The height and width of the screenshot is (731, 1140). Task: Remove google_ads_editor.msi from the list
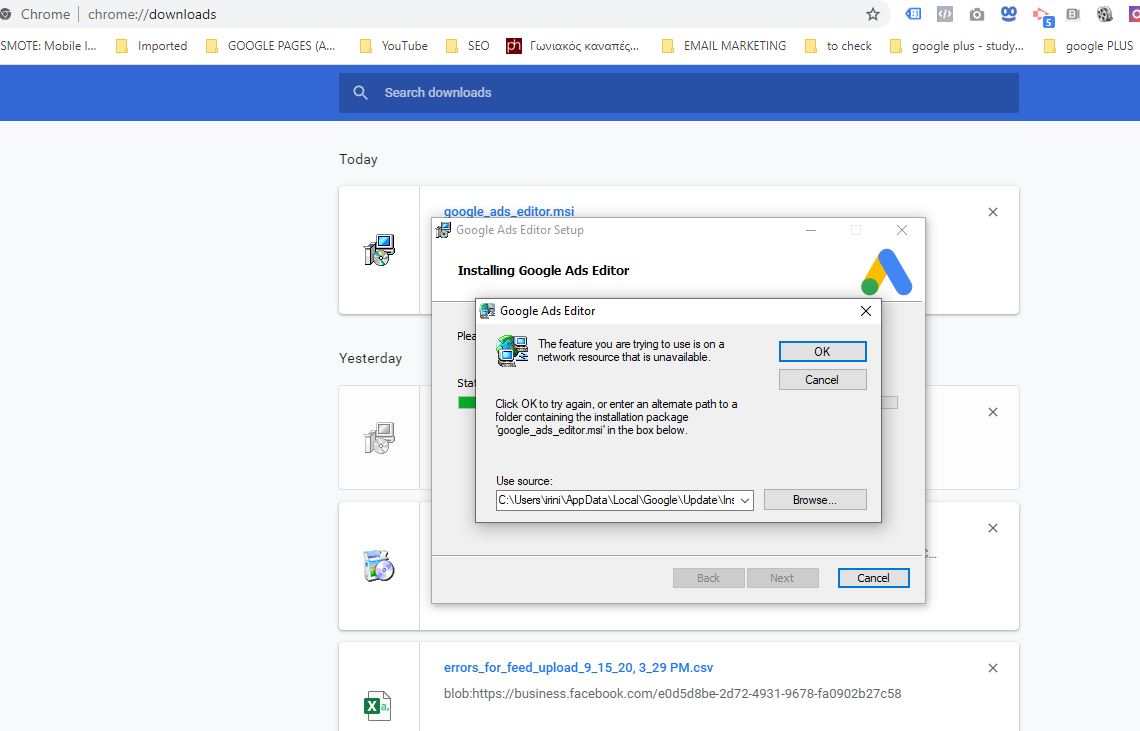coord(993,212)
